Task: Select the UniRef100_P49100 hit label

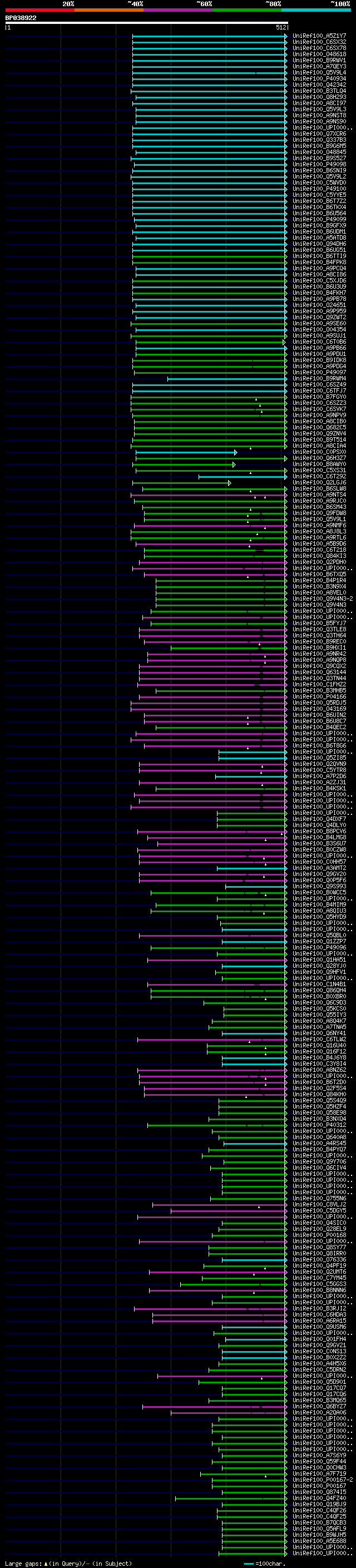Action: pyautogui.click(x=319, y=189)
